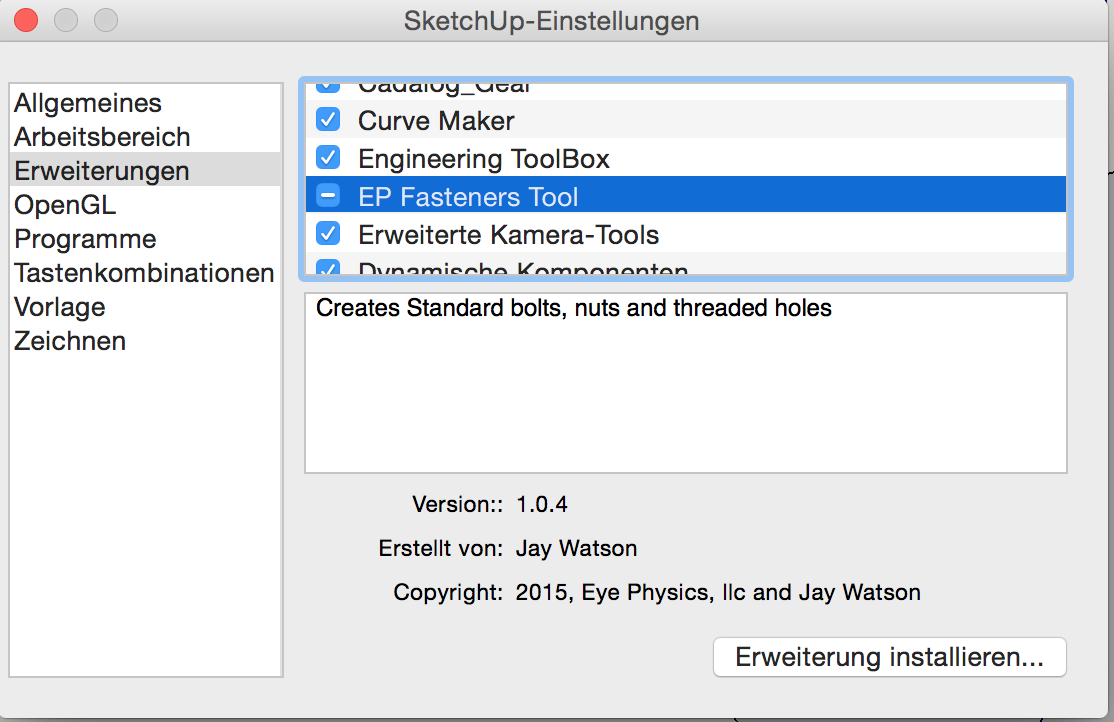This screenshot has height=722, width=1114.
Task: Close the SketchUp-Einstellungen window
Action: (25, 20)
